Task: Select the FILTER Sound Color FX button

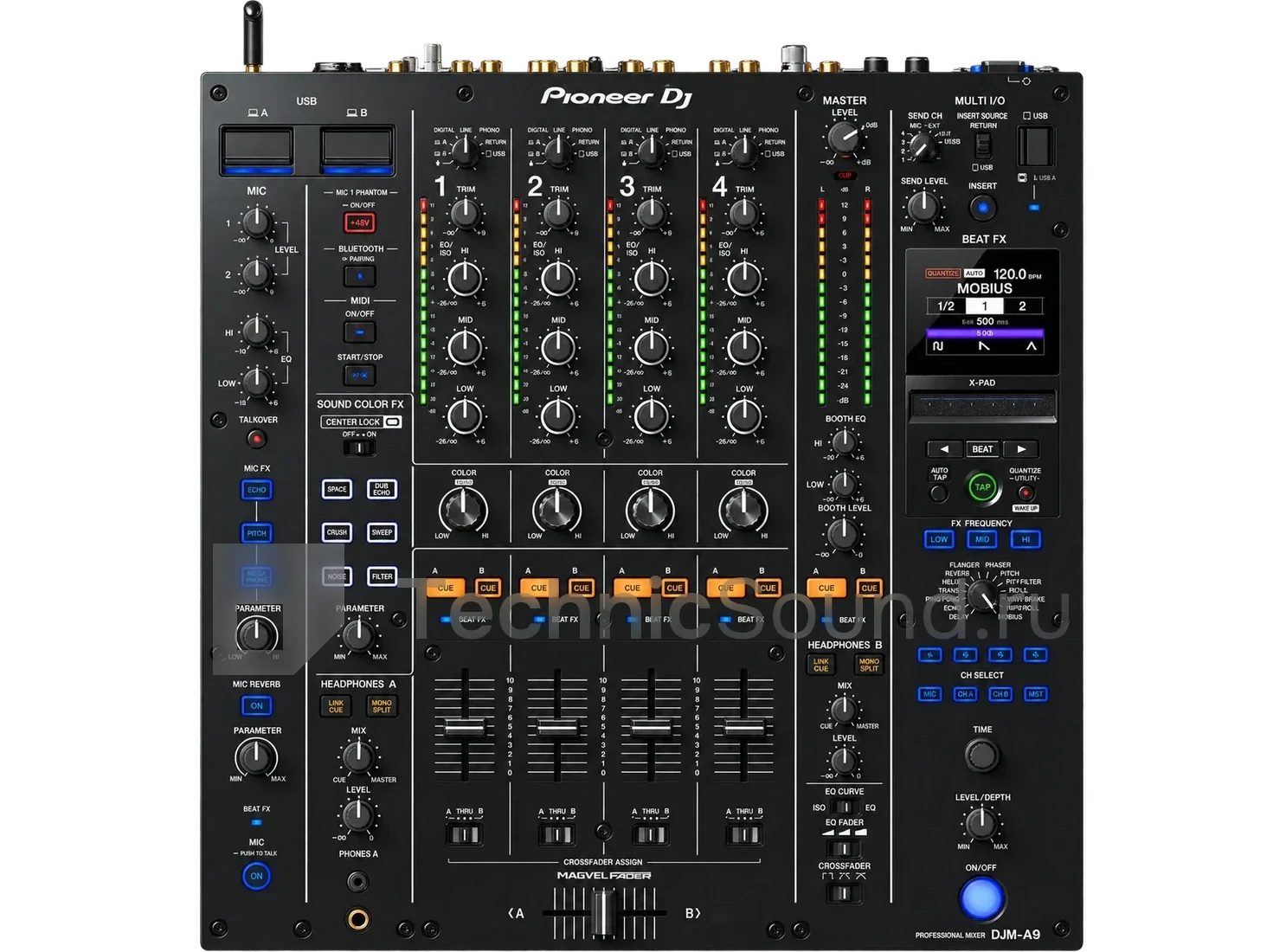Action: tap(382, 576)
